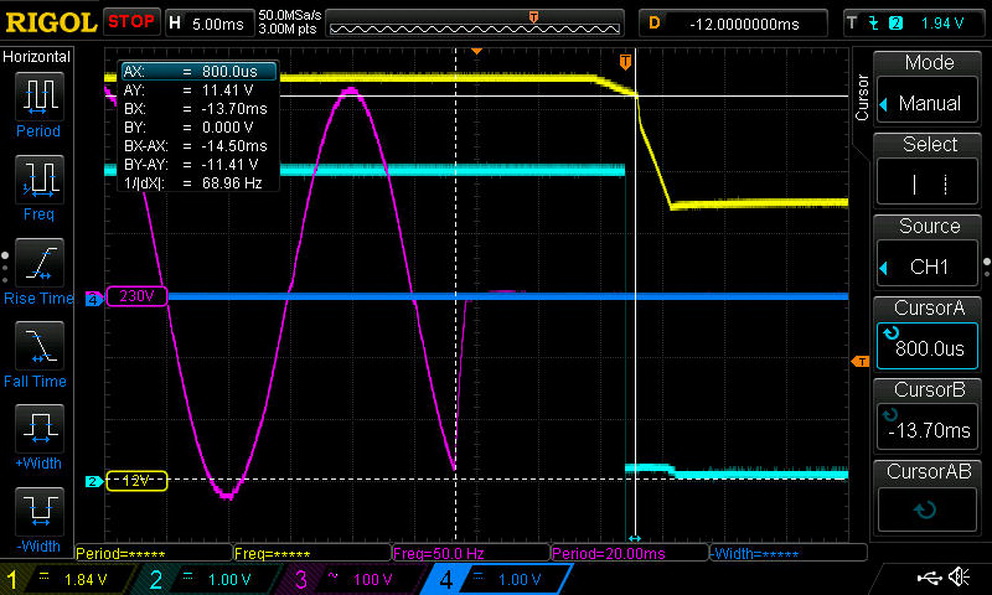Select the +Width measurement icon

[38, 428]
